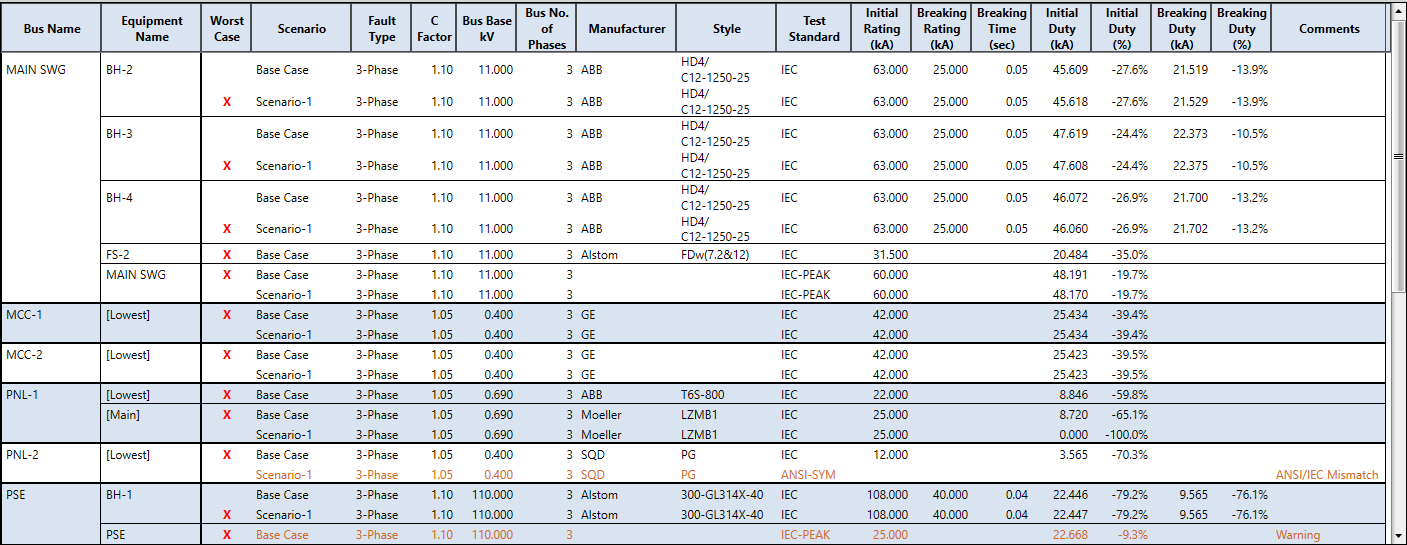Click the scrollbar up arrow
Image resolution: width=1407 pixels, height=545 pixels.
pos(1398,10)
